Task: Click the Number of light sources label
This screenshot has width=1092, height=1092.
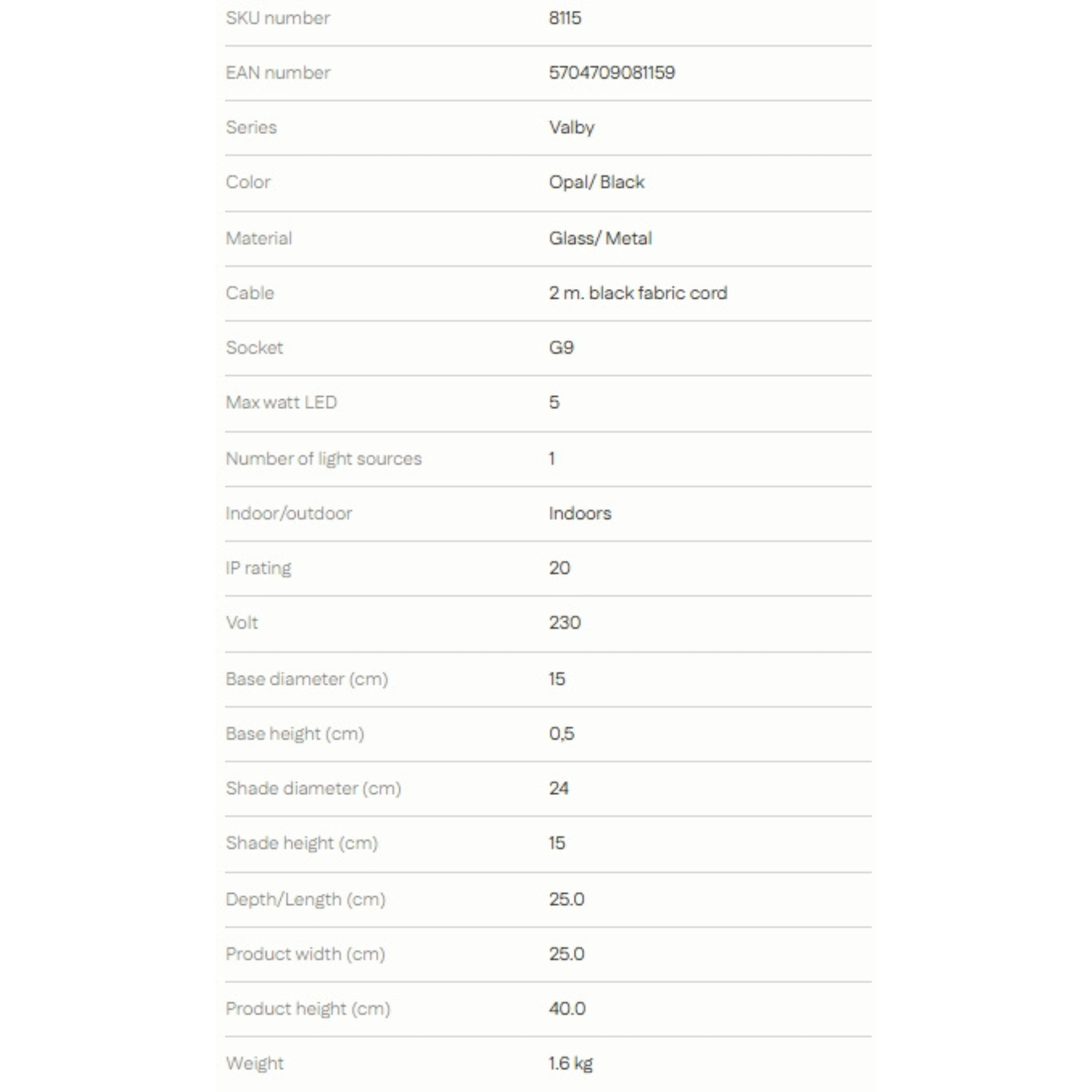Action: pyautogui.click(x=324, y=459)
